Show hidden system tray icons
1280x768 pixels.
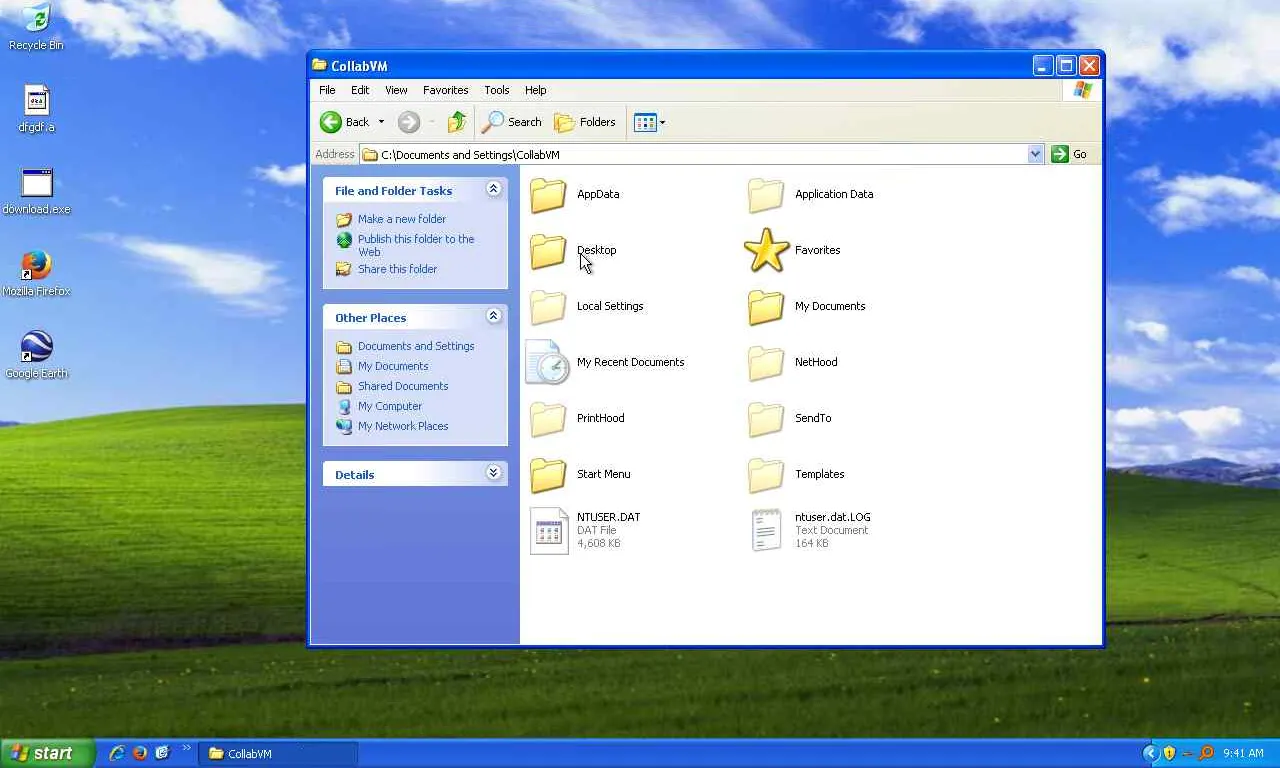[1150, 753]
